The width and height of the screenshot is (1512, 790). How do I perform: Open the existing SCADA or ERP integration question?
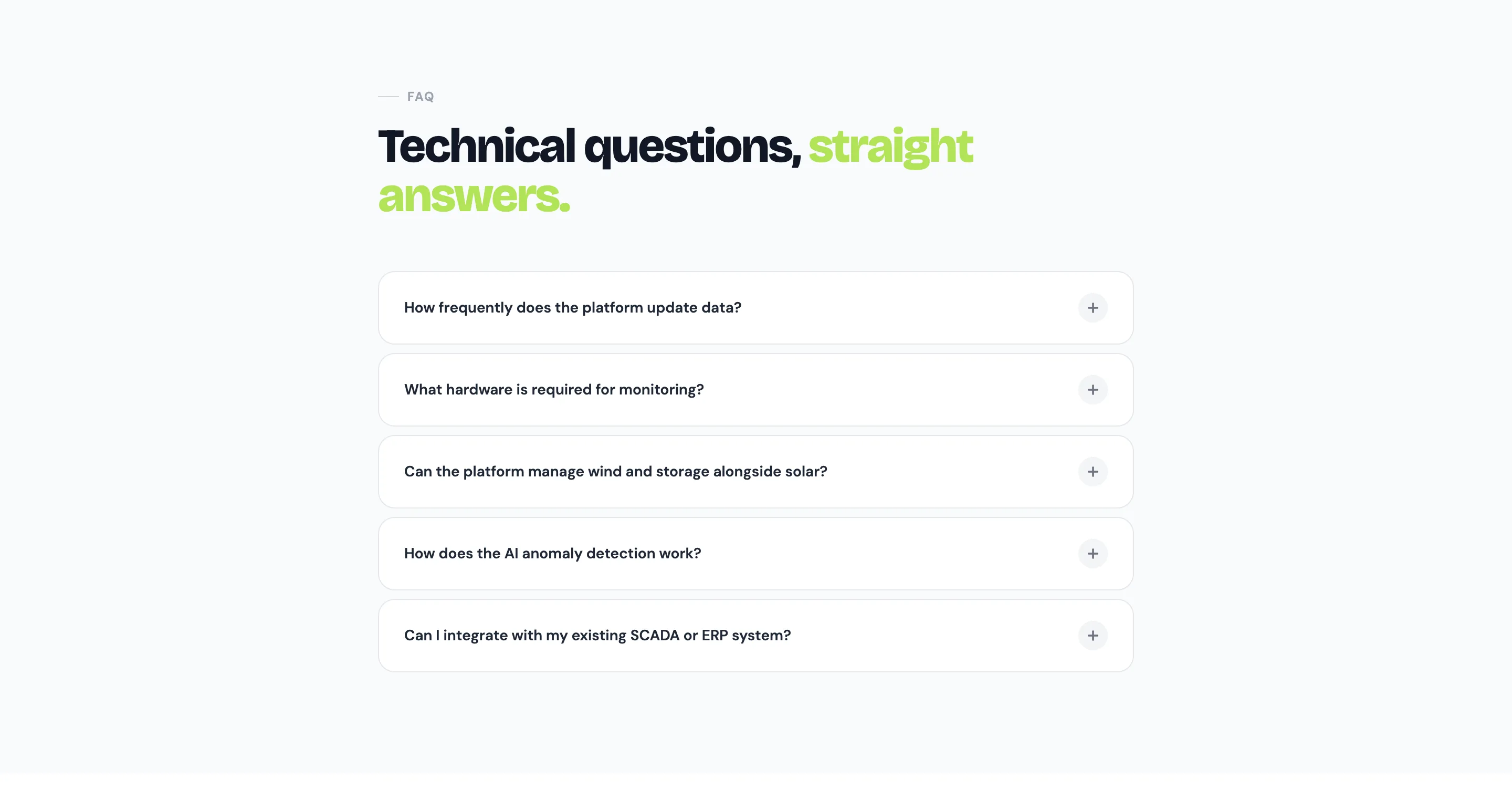597,636
